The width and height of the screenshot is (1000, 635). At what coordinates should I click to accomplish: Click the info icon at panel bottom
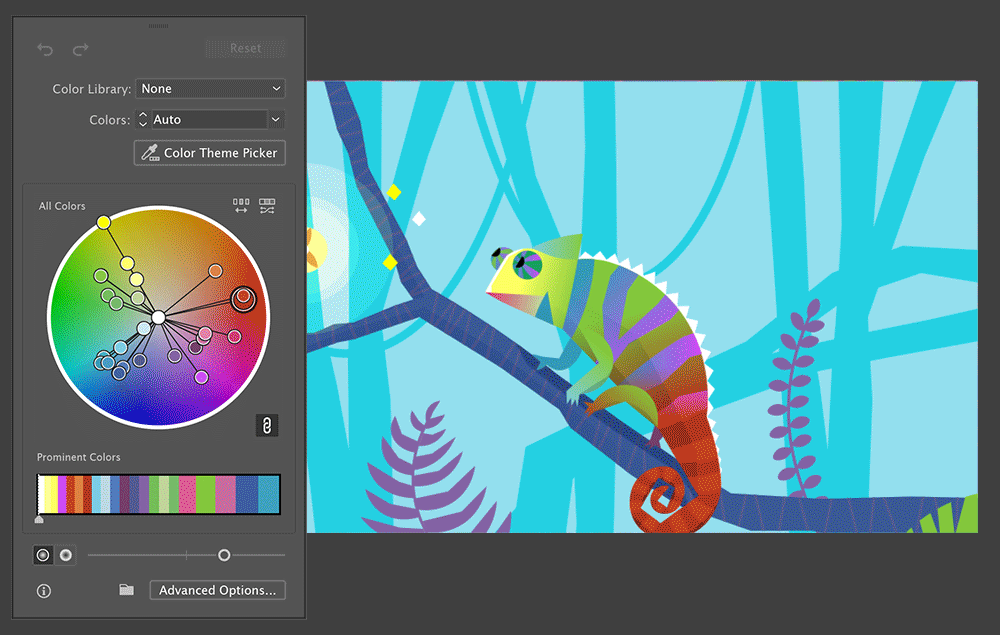(x=43, y=591)
